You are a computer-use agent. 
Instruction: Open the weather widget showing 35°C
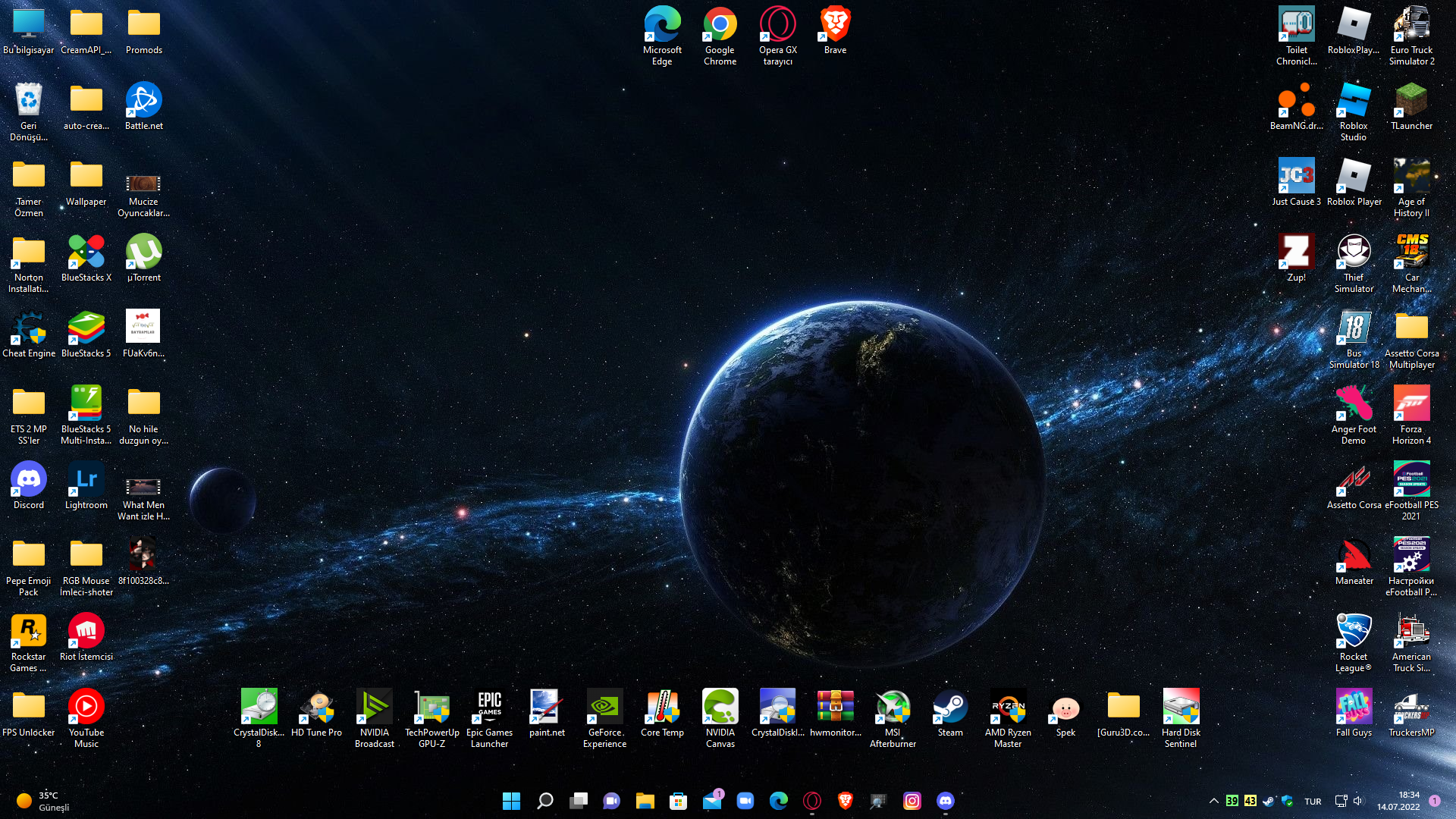[43, 801]
